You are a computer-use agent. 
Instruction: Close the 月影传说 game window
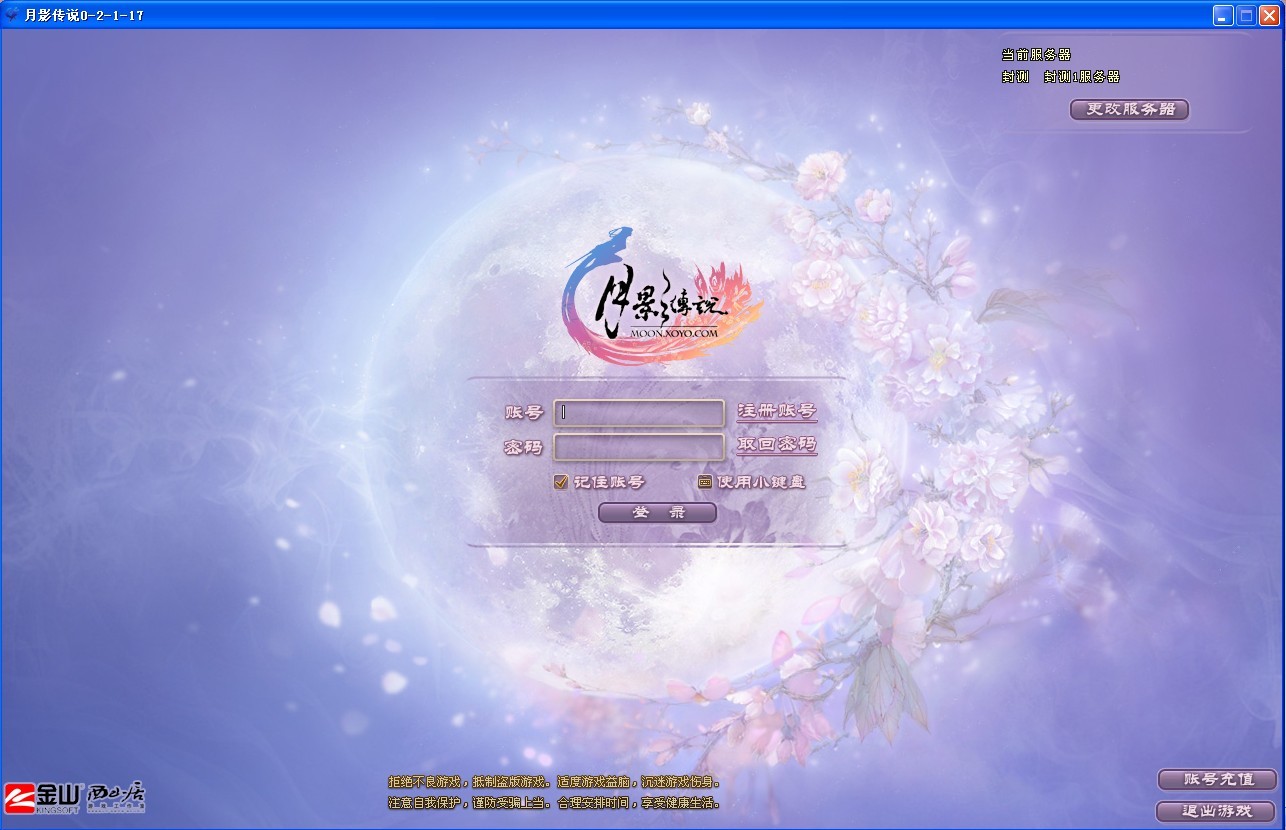[1270, 15]
